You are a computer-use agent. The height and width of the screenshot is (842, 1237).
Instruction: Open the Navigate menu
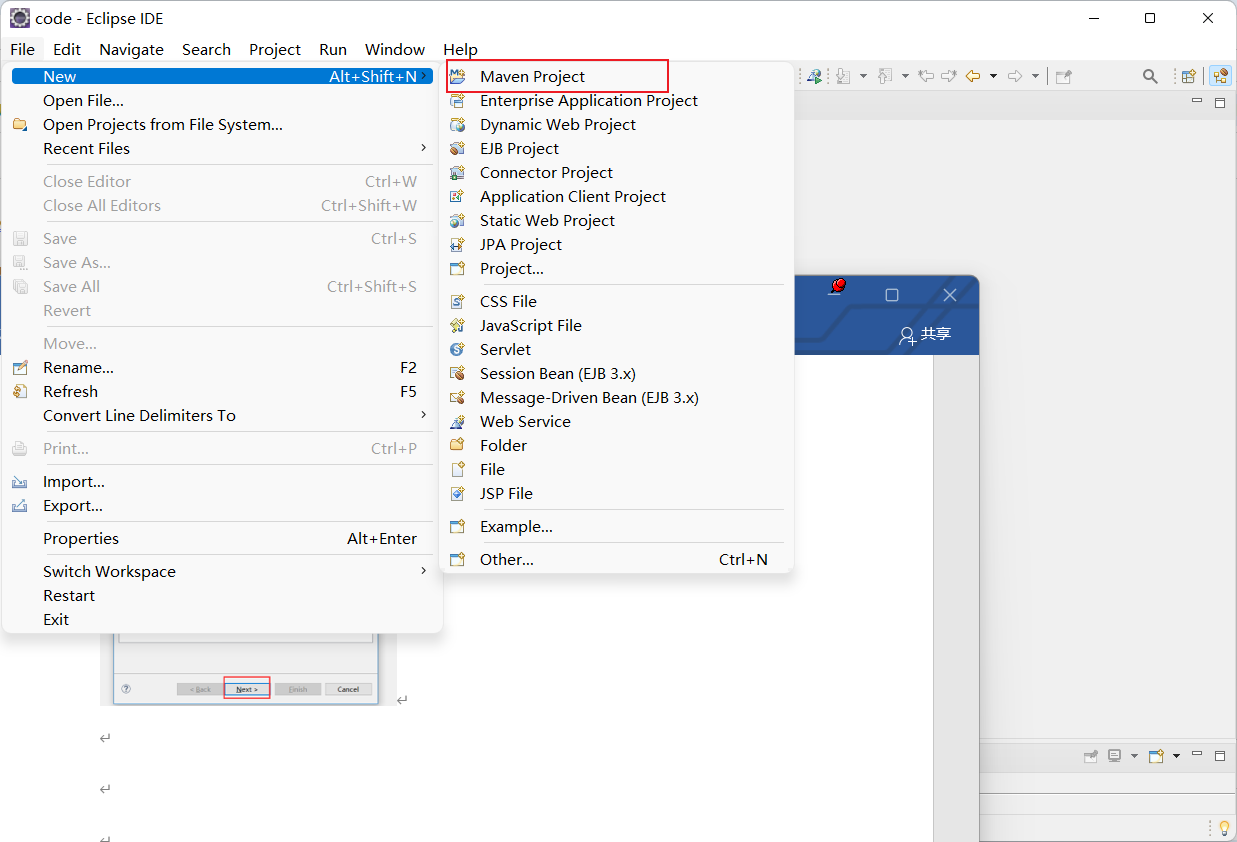point(131,49)
